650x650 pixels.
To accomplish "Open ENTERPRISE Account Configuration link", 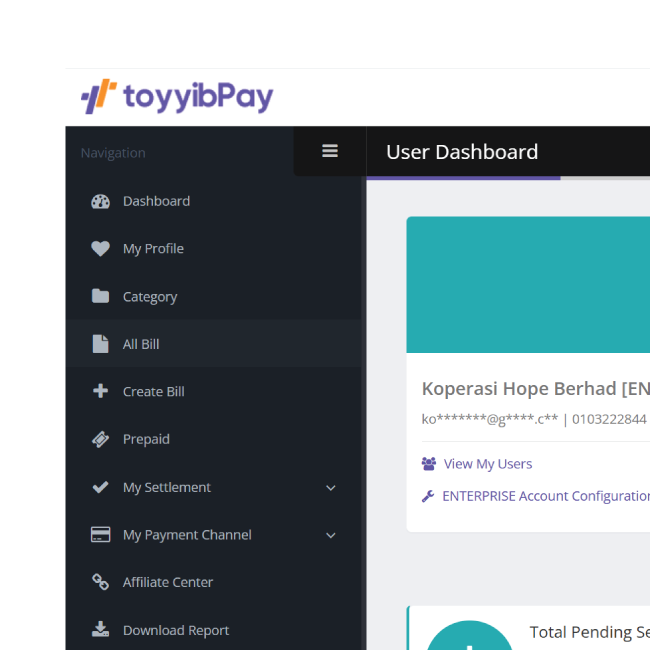I will click(x=545, y=496).
